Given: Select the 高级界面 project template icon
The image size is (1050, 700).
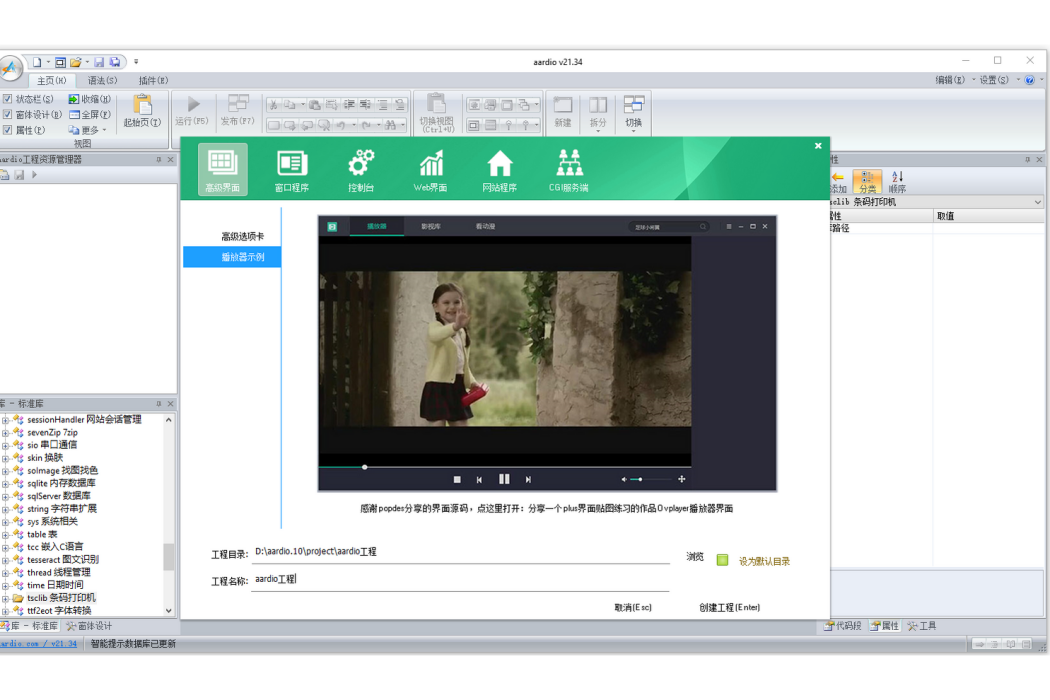Looking at the screenshot, I should coord(222,169).
